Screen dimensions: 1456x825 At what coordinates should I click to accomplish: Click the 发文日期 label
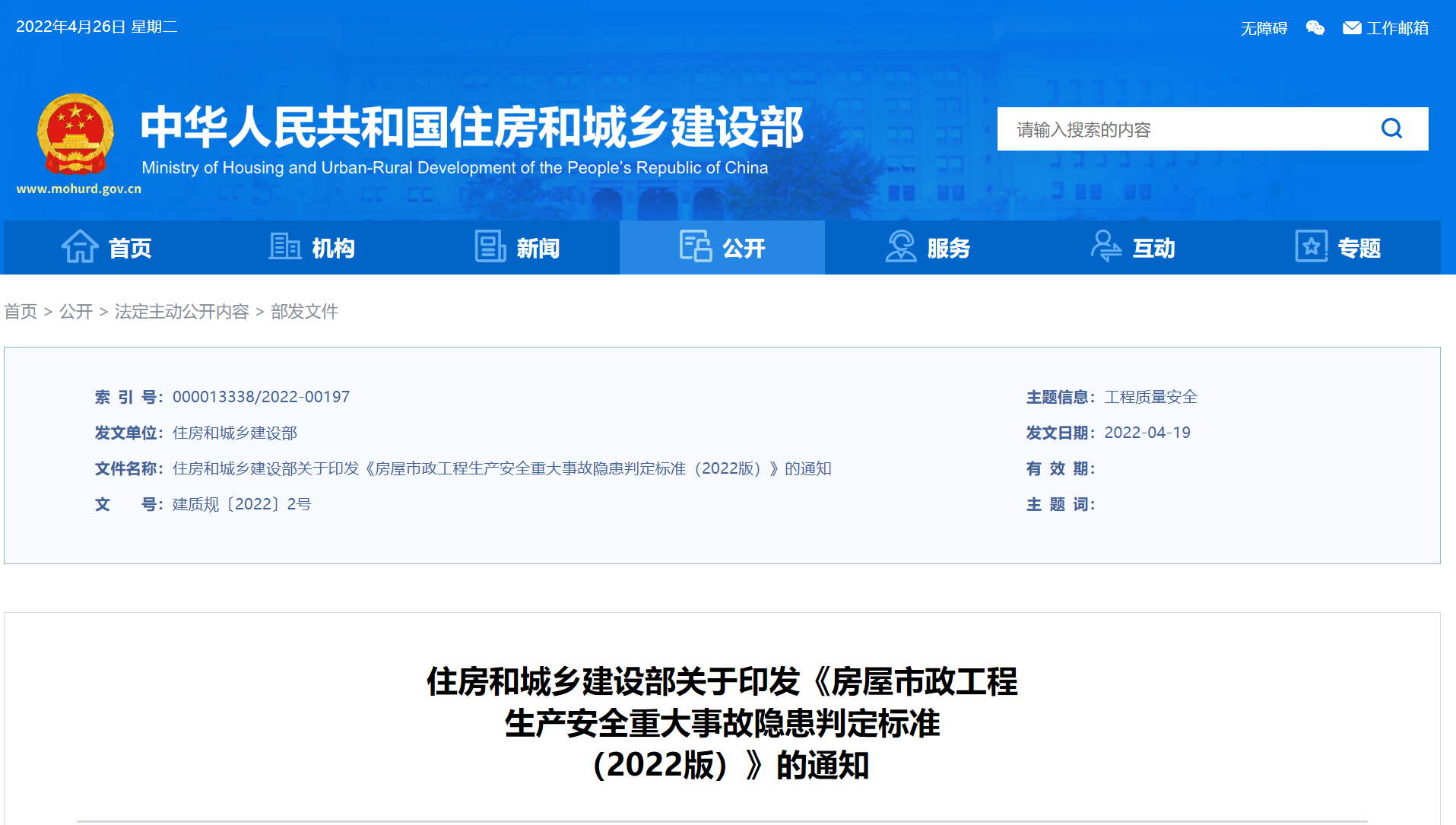click(x=1061, y=433)
